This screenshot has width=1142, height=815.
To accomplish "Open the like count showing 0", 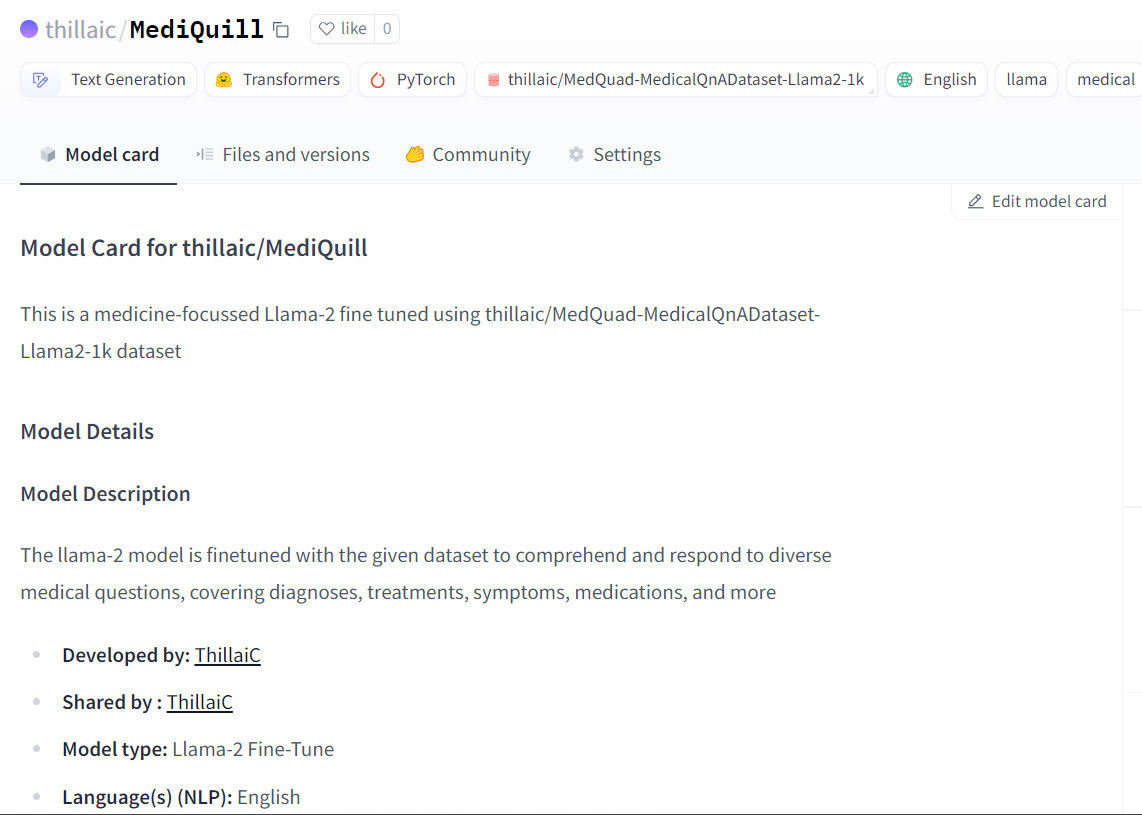I will point(387,29).
